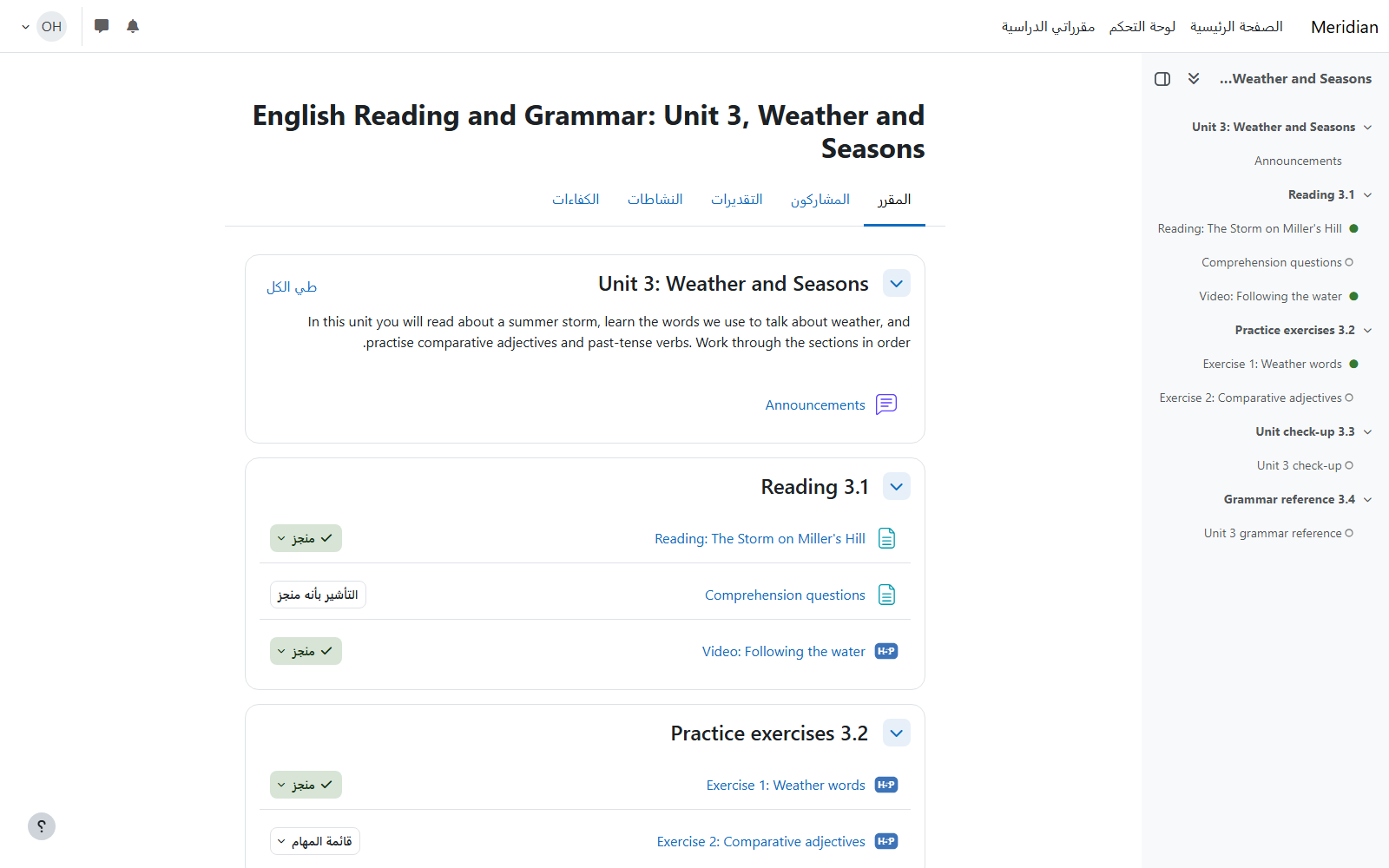Collapse Practice exercises 3.2 in course index

[x=1368, y=331]
